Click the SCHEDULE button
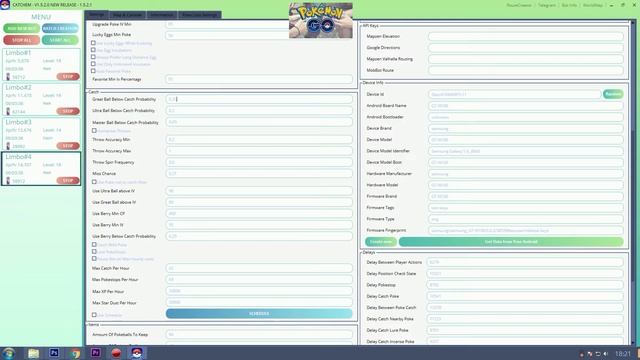The height and width of the screenshot is (360, 640). click(259, 313)
